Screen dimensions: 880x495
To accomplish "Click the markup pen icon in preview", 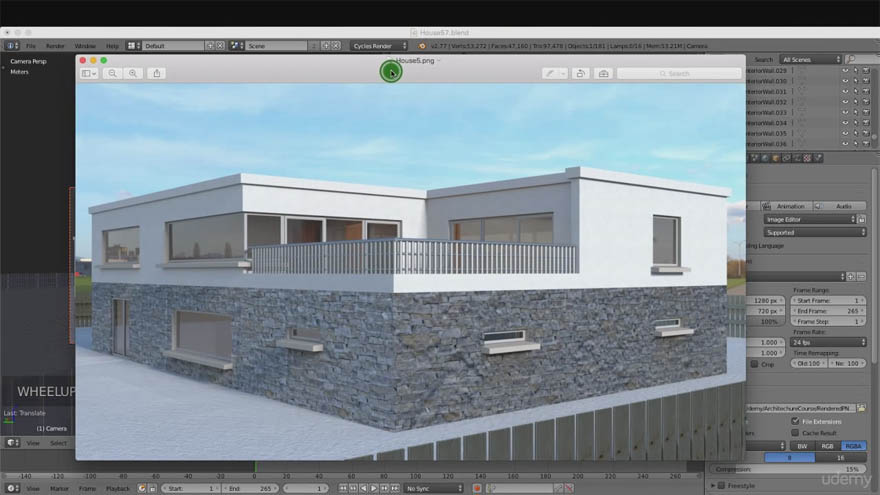I will 549,74.
